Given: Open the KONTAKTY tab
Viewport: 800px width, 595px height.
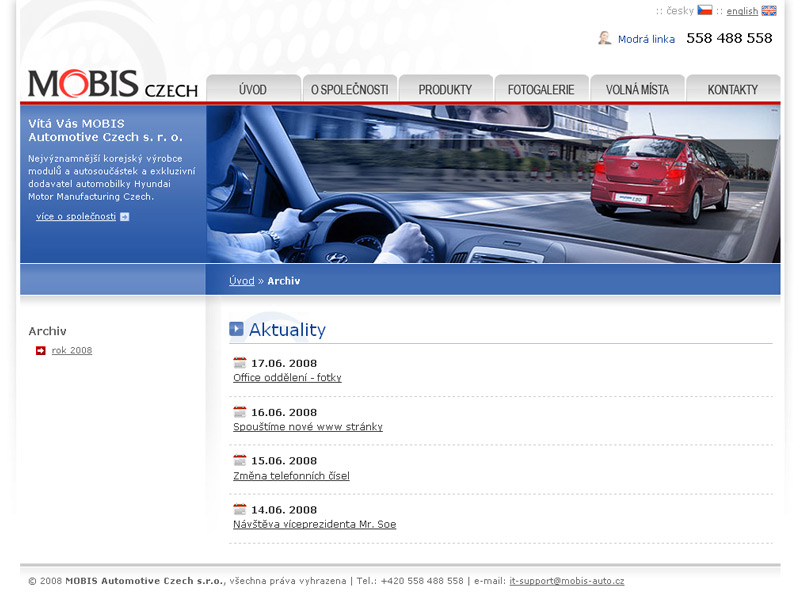Looking at the screenshot, I should coord(733,89).
